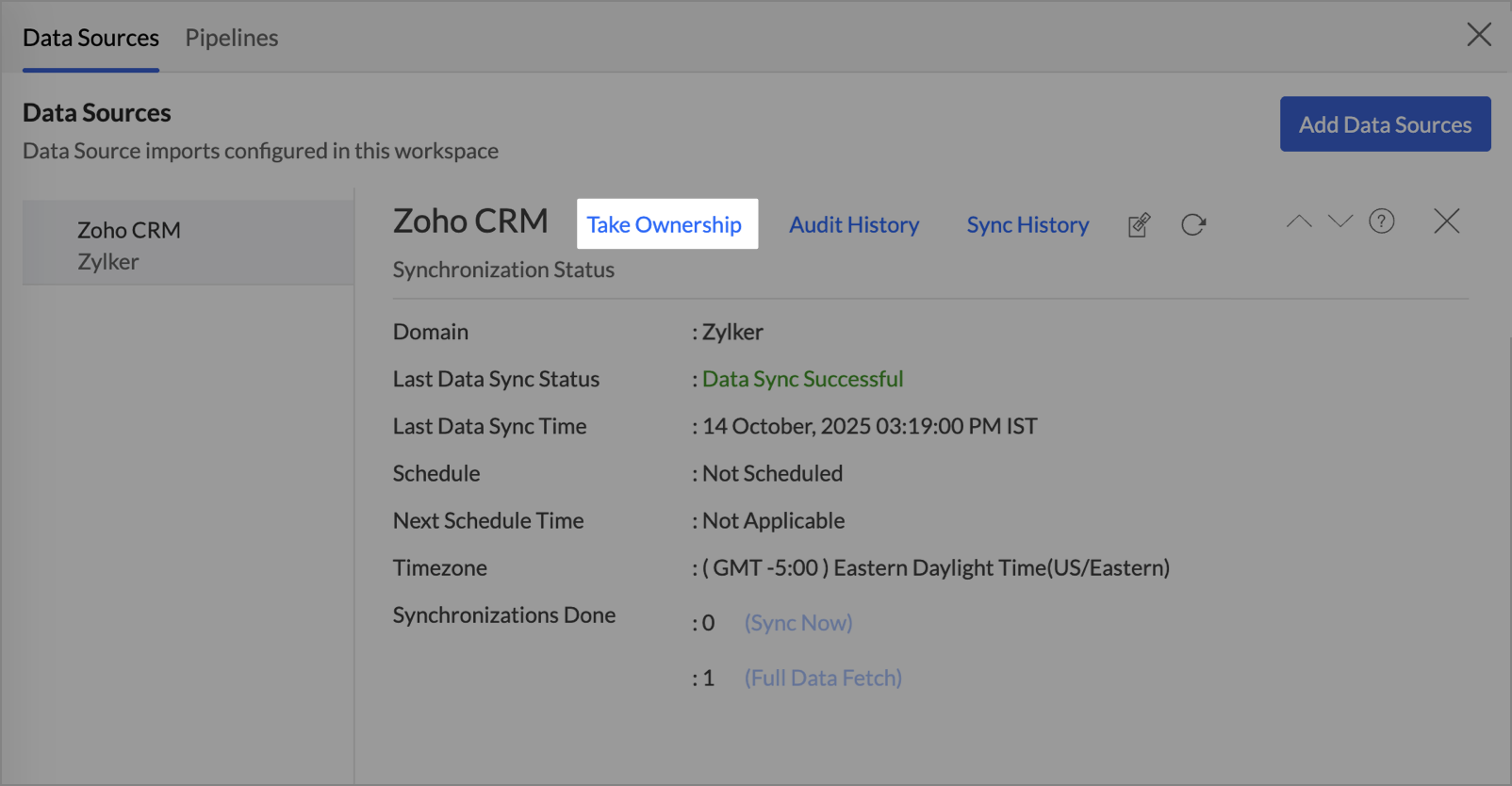Close the Data Sources dialog window
Screen dimensions: 1512x786
click(x=1478, y=35)
